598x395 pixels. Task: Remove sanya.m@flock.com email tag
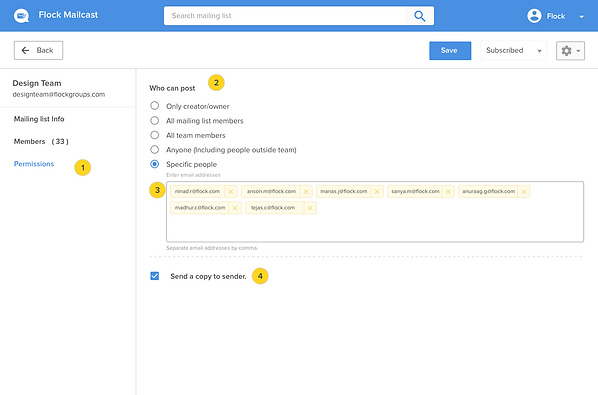tap(448, 191)
